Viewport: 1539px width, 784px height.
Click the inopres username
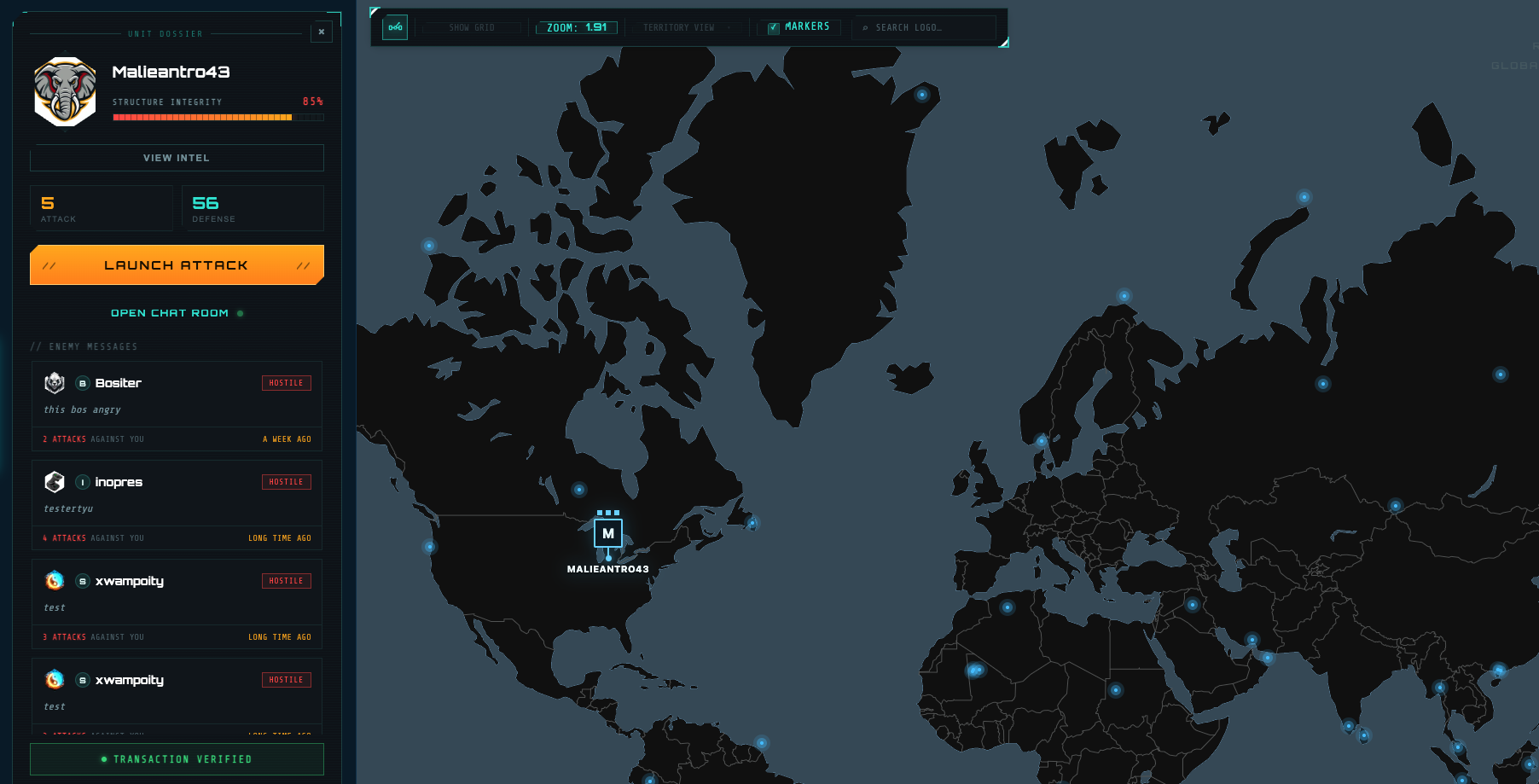coord(119,482)
